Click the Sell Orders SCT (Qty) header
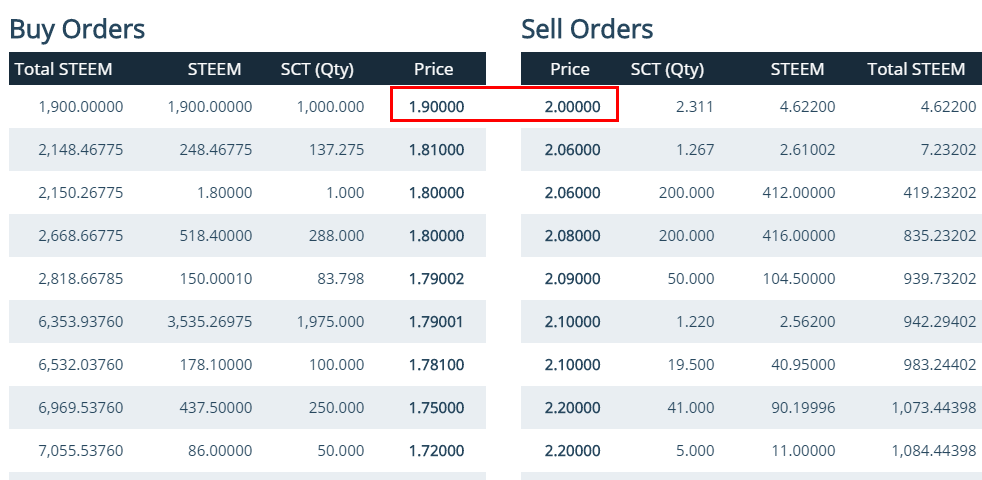The image size is (982, 480). 667,70
